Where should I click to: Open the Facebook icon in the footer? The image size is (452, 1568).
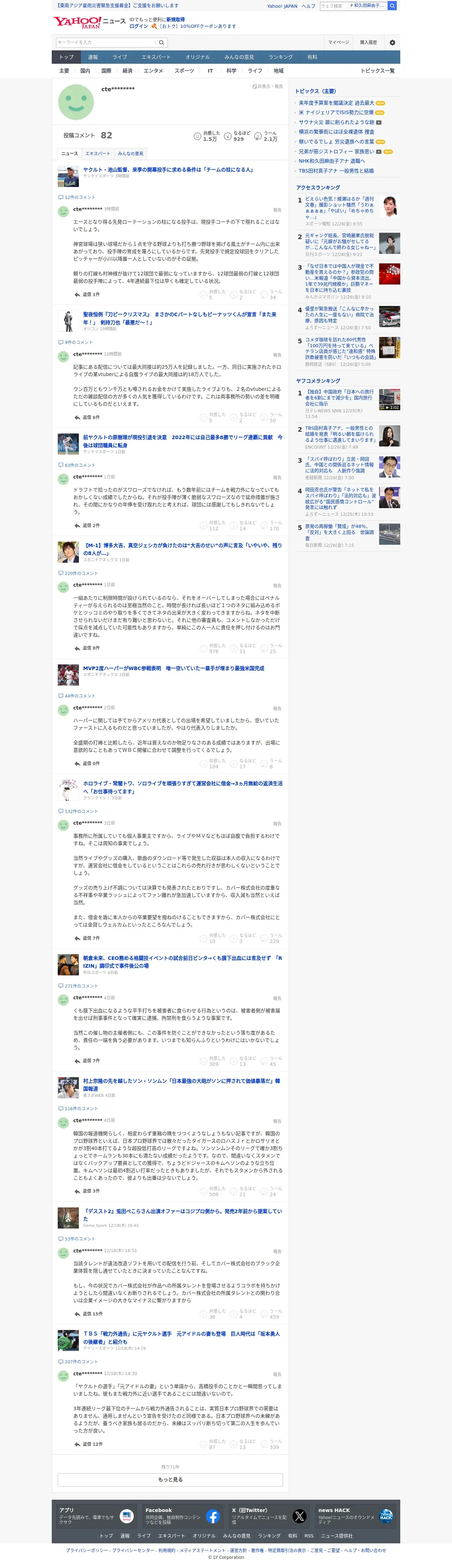pos(213,1516)
